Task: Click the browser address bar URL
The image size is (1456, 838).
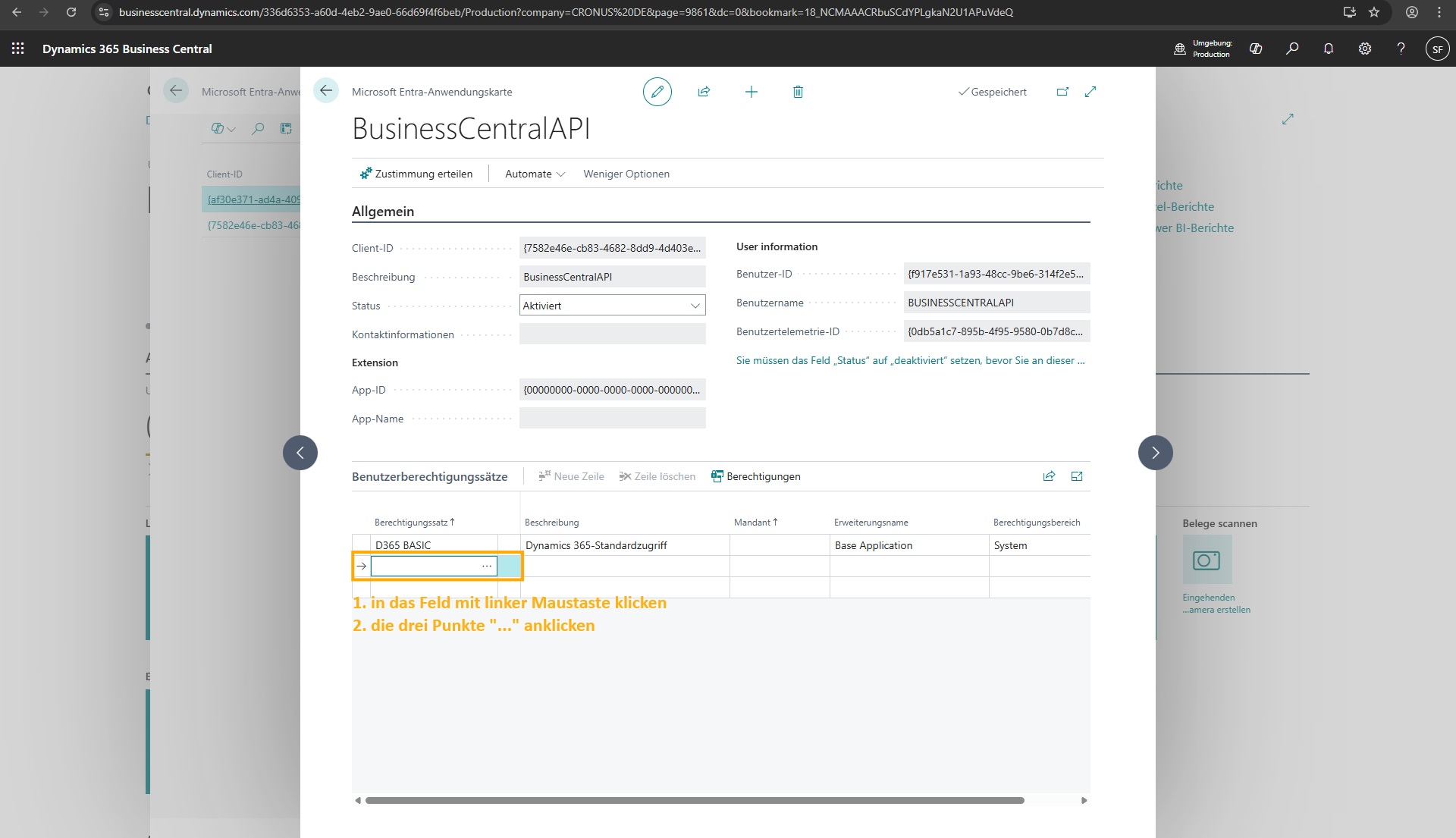Action: pyautogui.click(x=566, y=12)
